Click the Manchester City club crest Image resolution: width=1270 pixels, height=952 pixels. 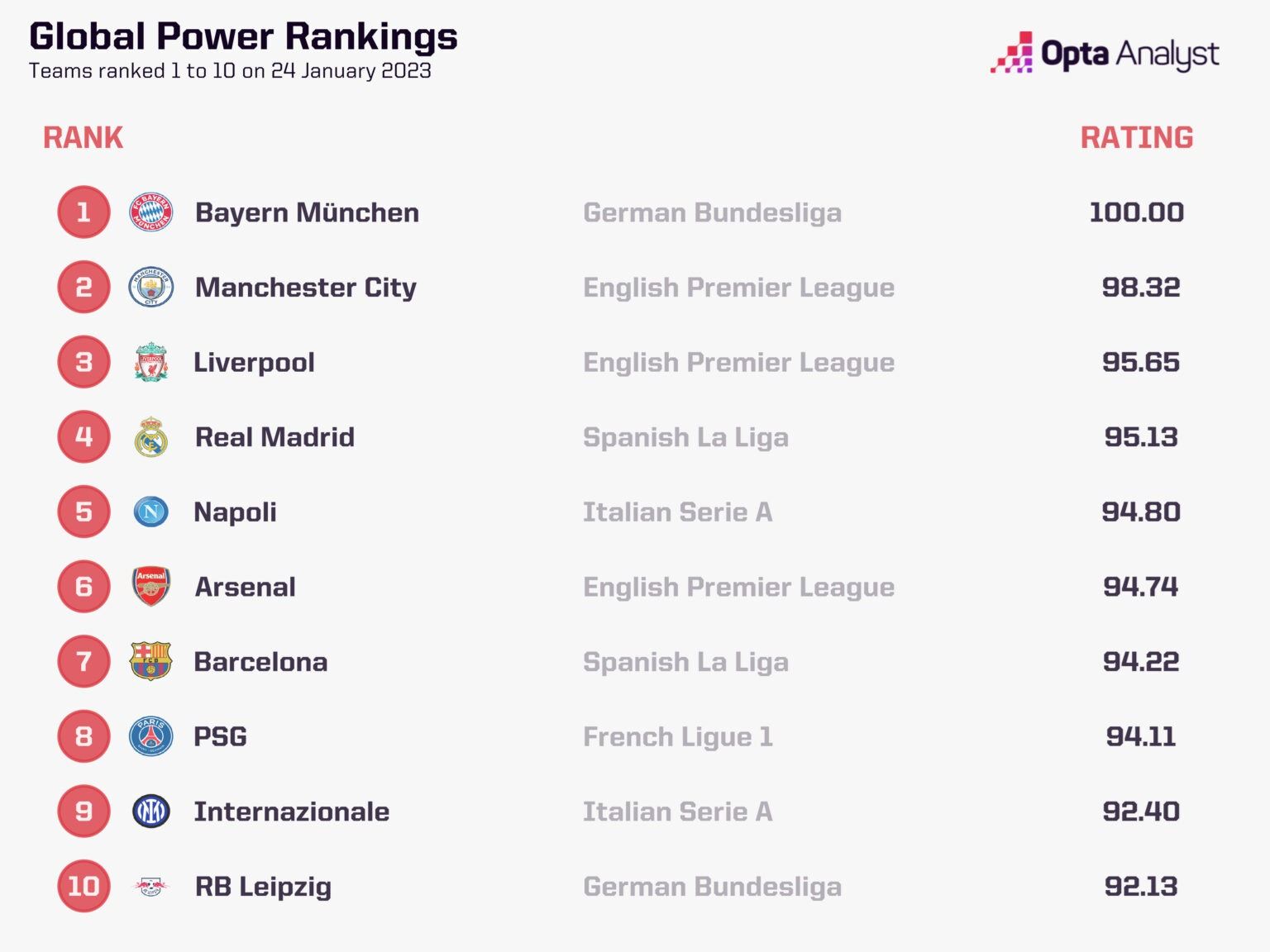pyautogui.click(x=151, y=288)
